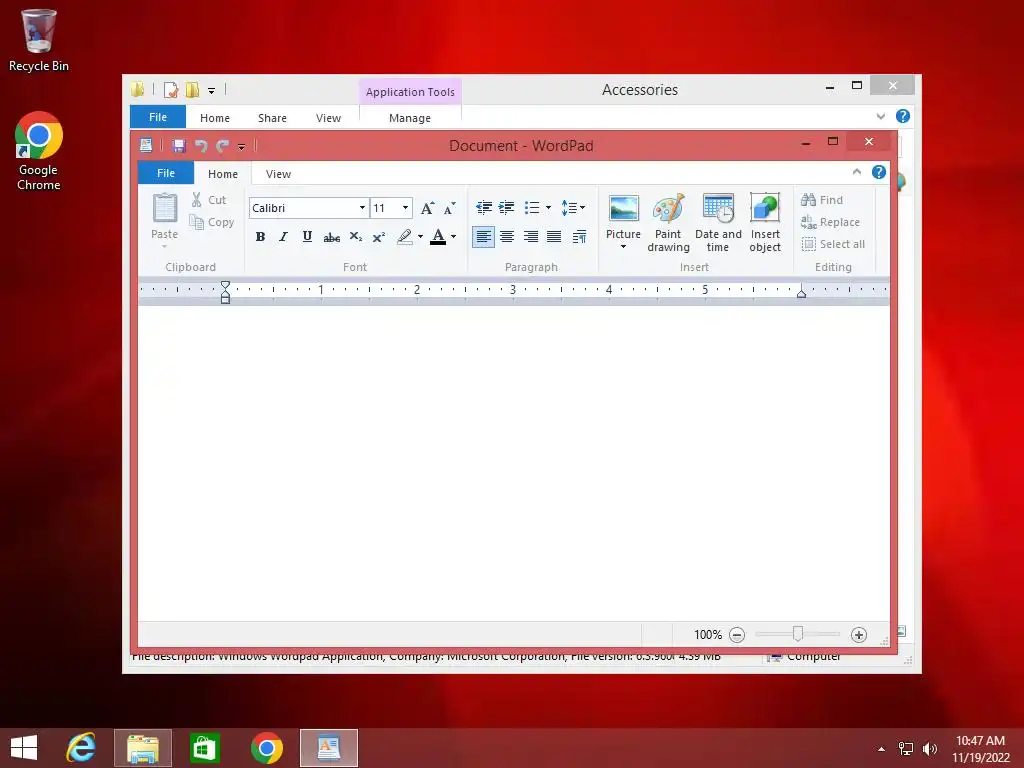Screen dimensions: 1024x768
Task: Select Justify text alignment
Action: click(554, 236)
